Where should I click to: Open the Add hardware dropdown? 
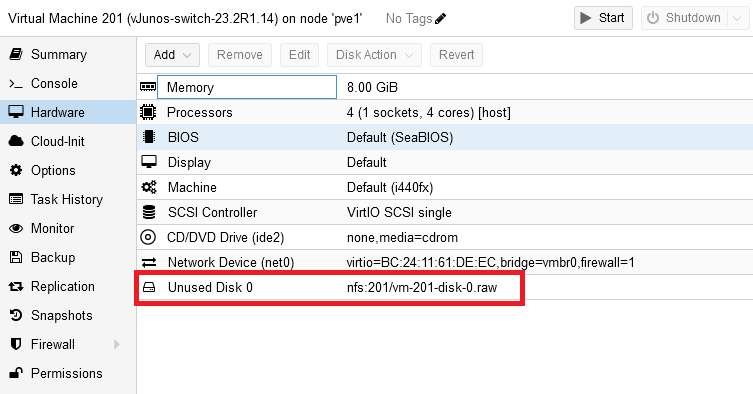172,55
